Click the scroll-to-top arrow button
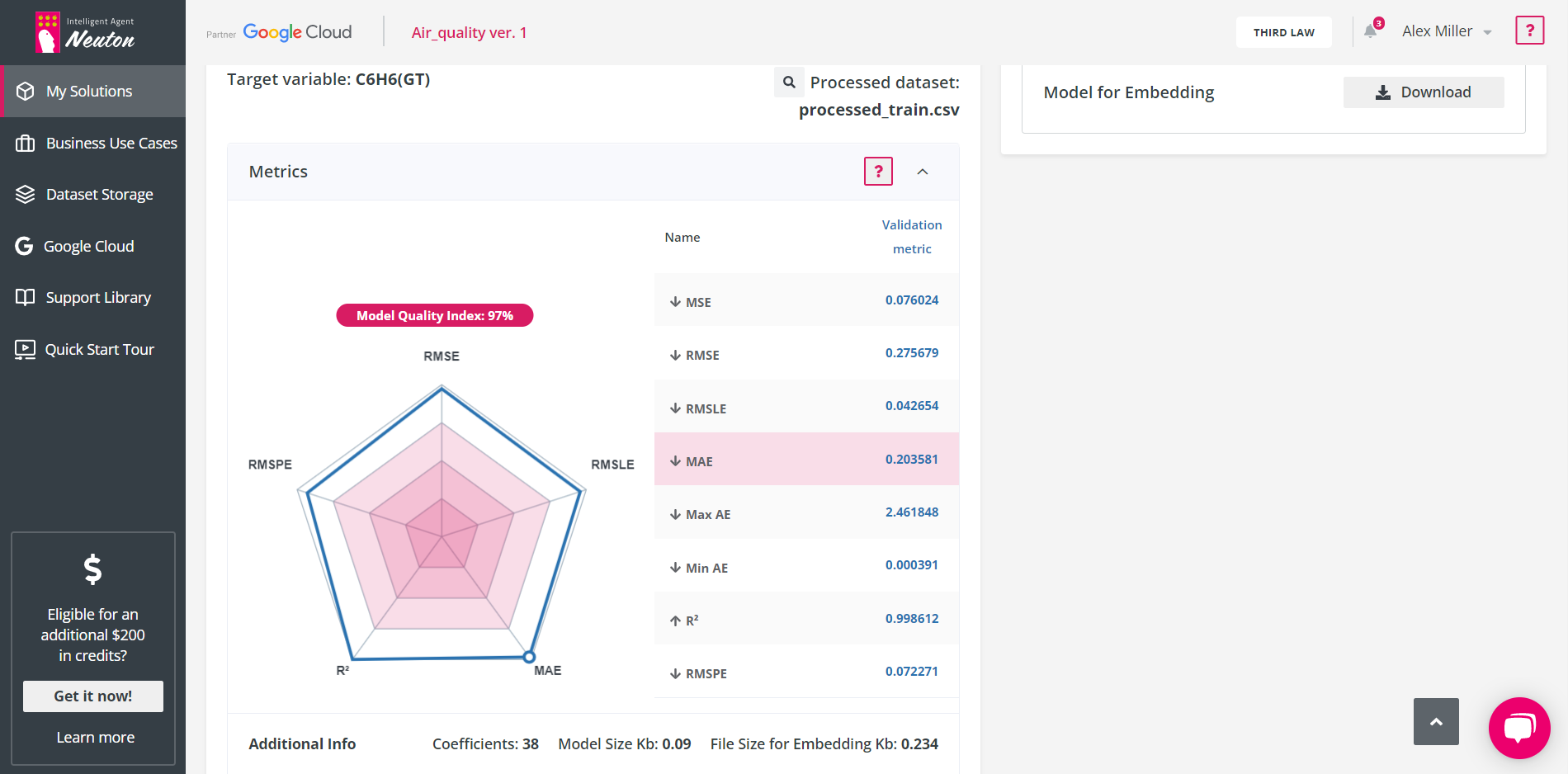Viewport: 1568px width, 774px height. point(1436,721)
